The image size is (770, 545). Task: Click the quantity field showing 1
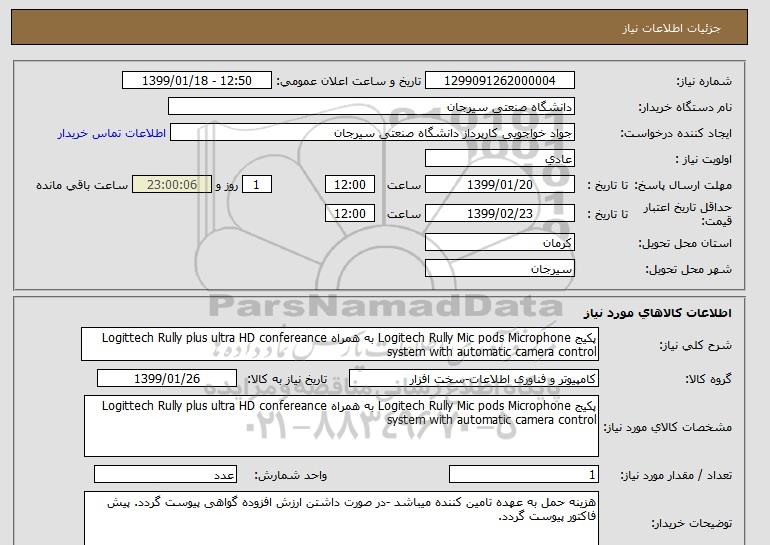coord(524,475)
